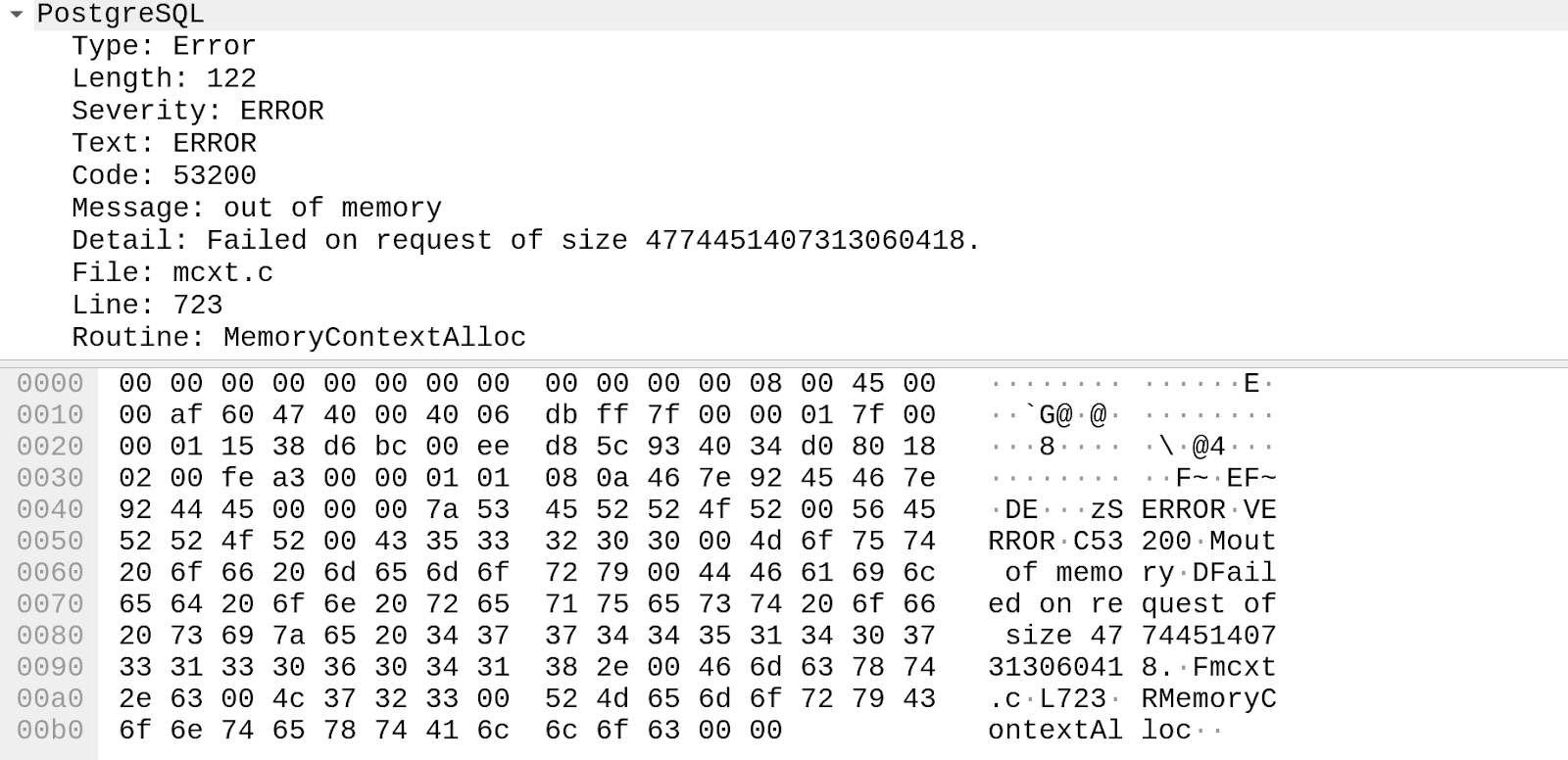Image resolution: width=1568 pixels, height=760 pixels.
Task: Select the PostgreSQL header row
Action: click(121, 15)
